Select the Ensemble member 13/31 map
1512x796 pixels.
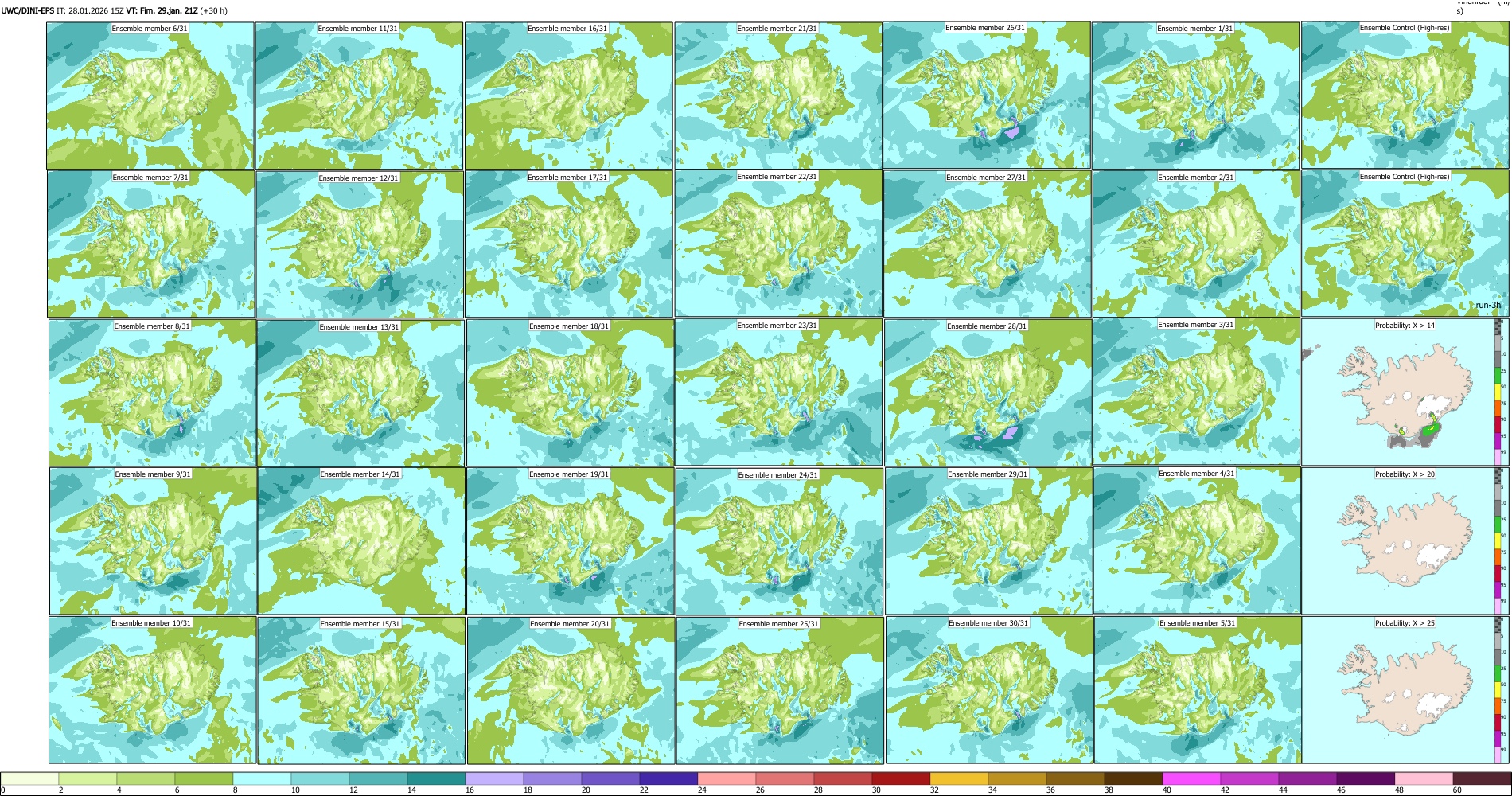pyautogui.click(x=360, y=393)
